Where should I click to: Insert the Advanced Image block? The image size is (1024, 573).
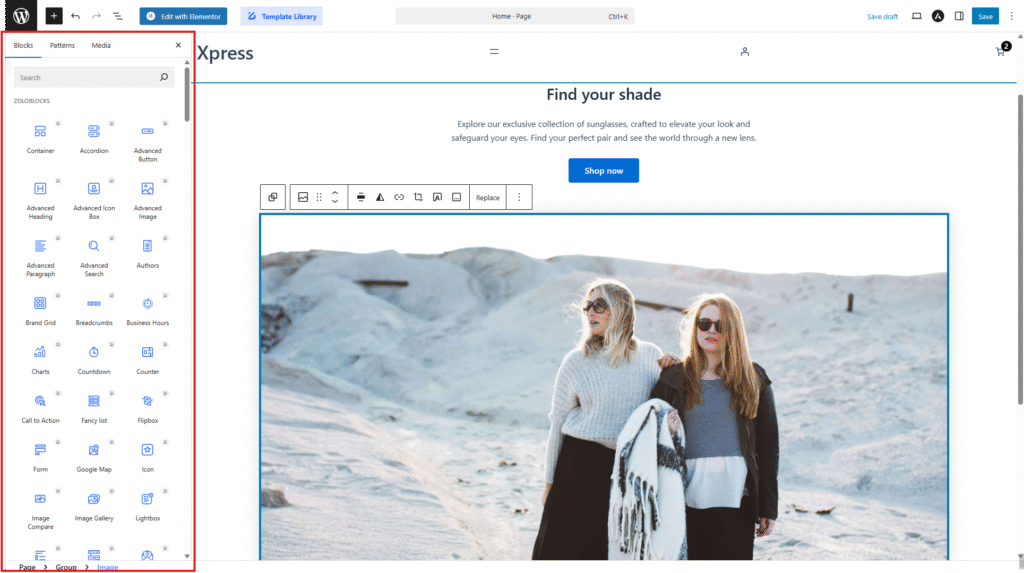148,199
